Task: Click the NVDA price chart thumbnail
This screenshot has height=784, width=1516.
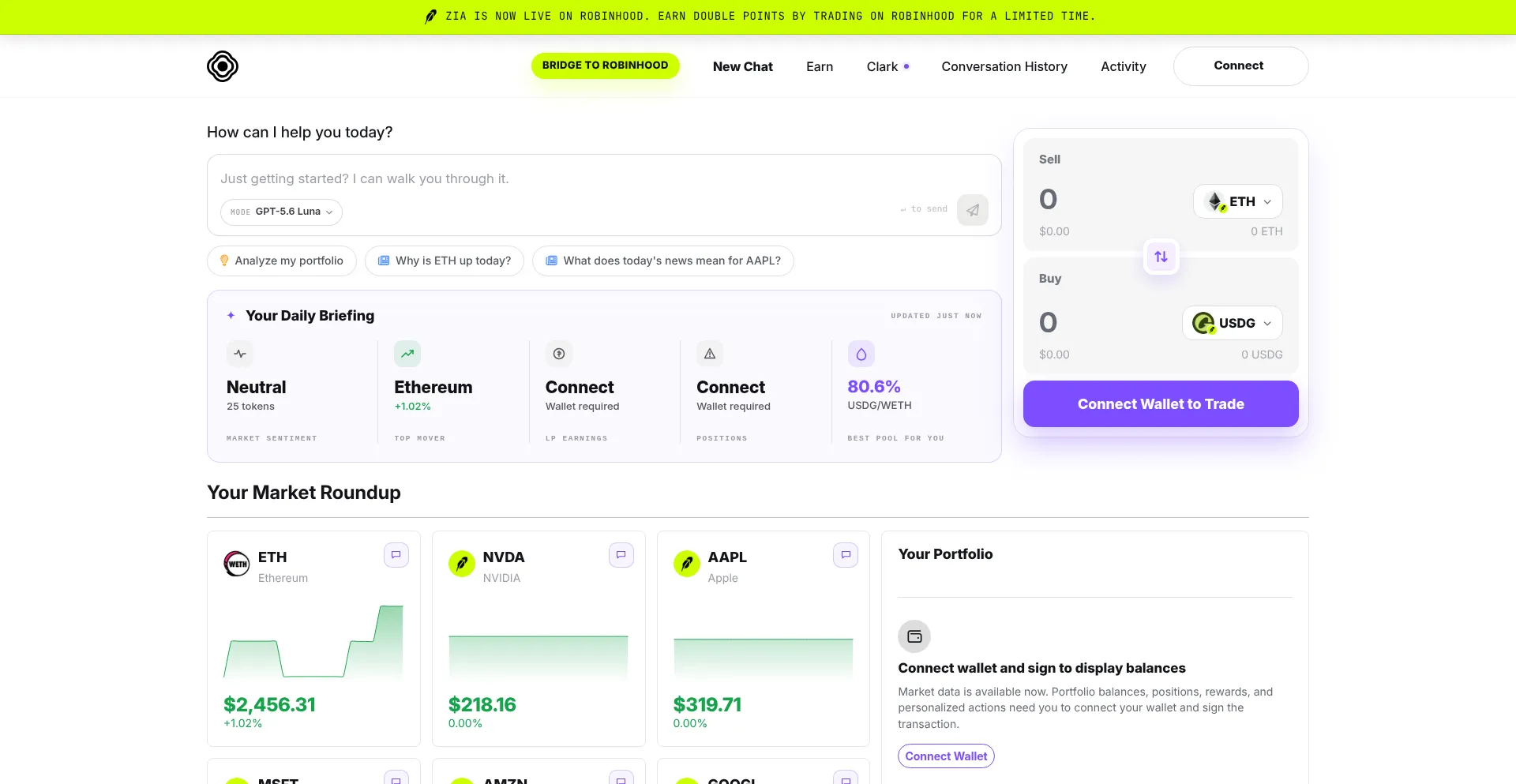Action: click(538, 657)
